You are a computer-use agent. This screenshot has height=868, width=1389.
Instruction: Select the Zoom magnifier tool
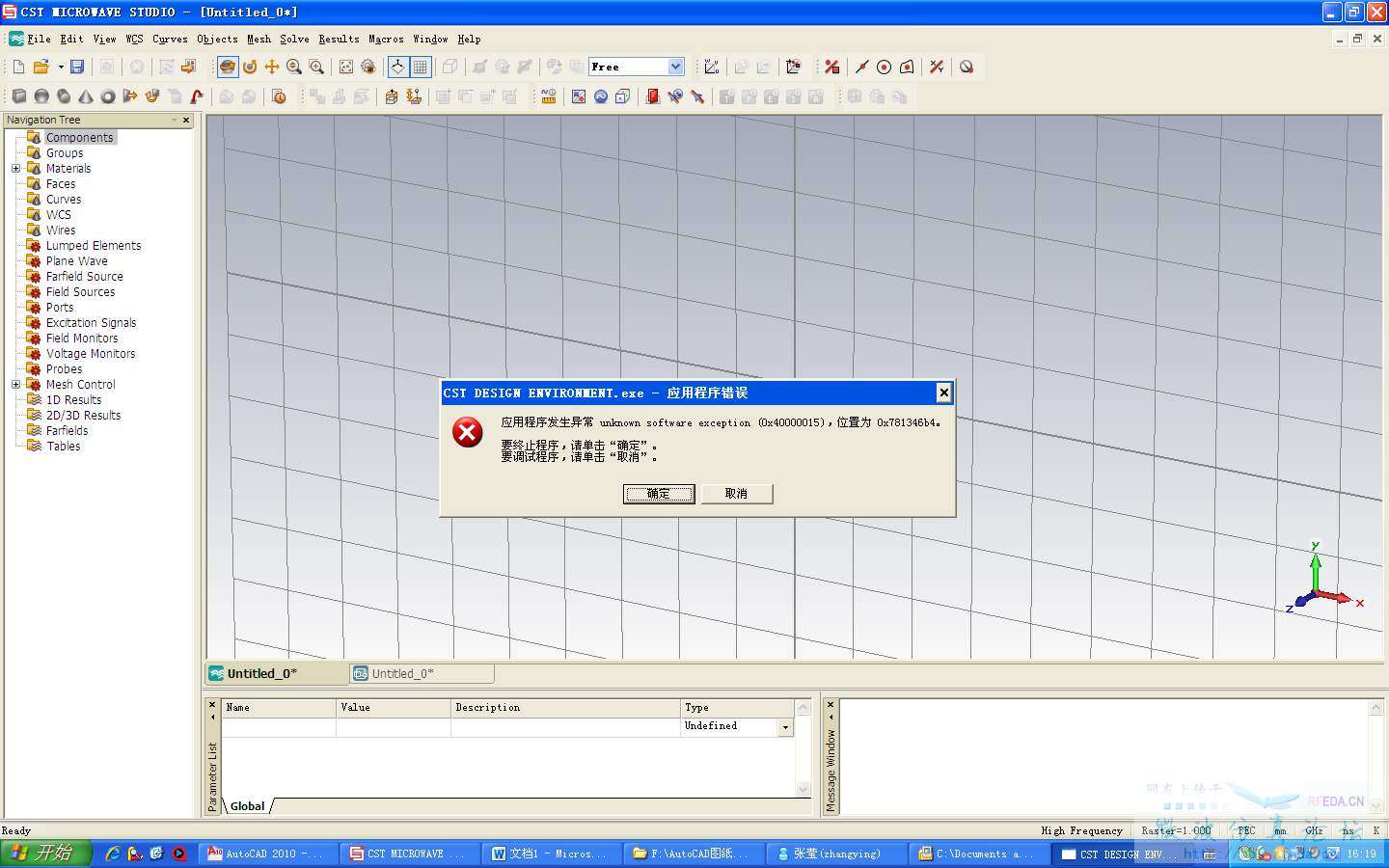click(294, 67)
